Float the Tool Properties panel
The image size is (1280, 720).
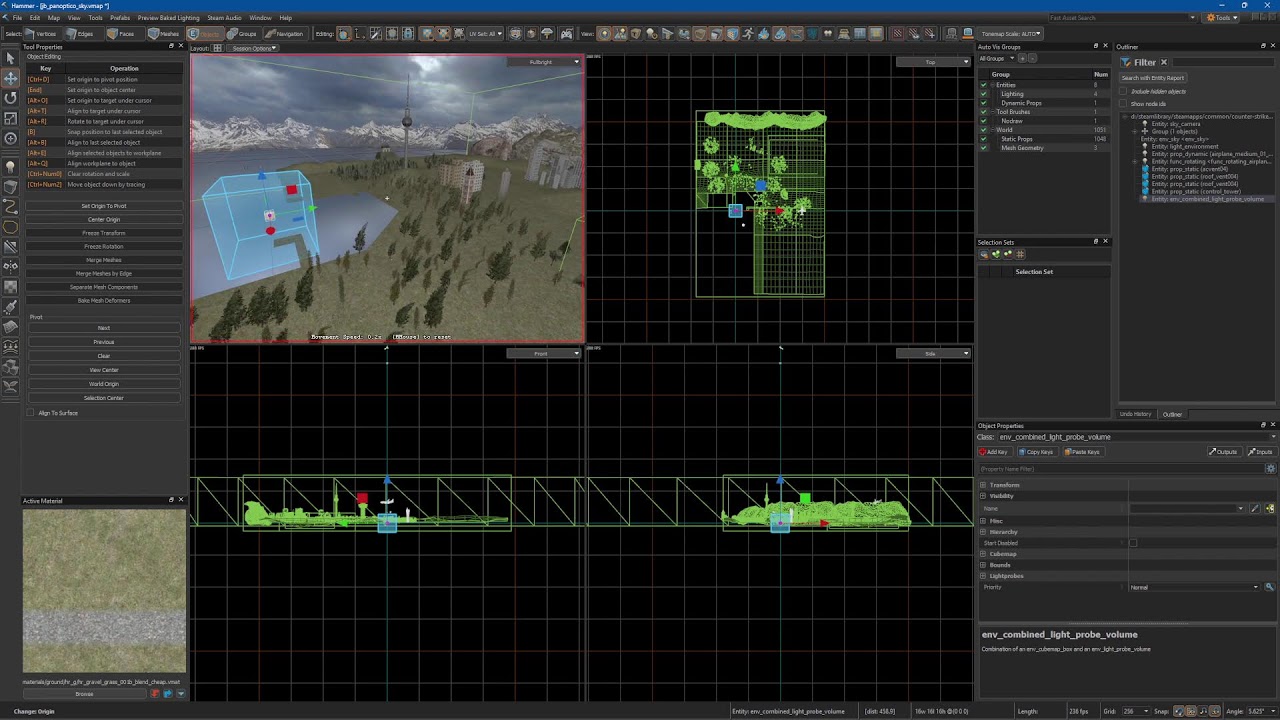[x=171, y=46]
